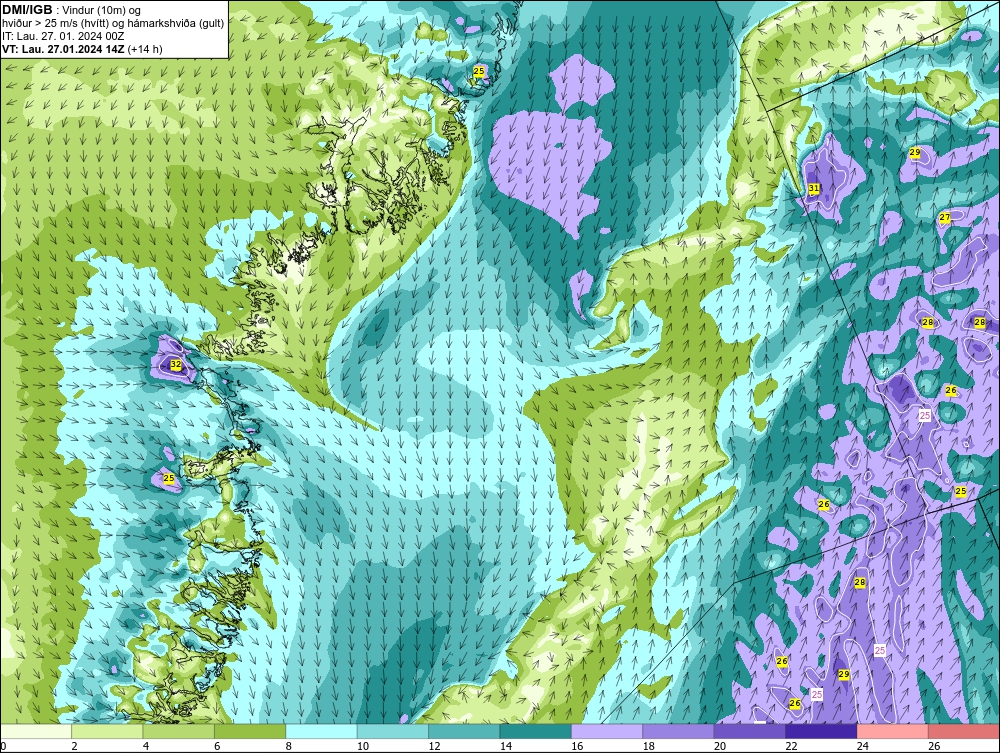Click the yellow 31 gust label
This screenshot has height=753, width=1000.
[x=814, y=188]
